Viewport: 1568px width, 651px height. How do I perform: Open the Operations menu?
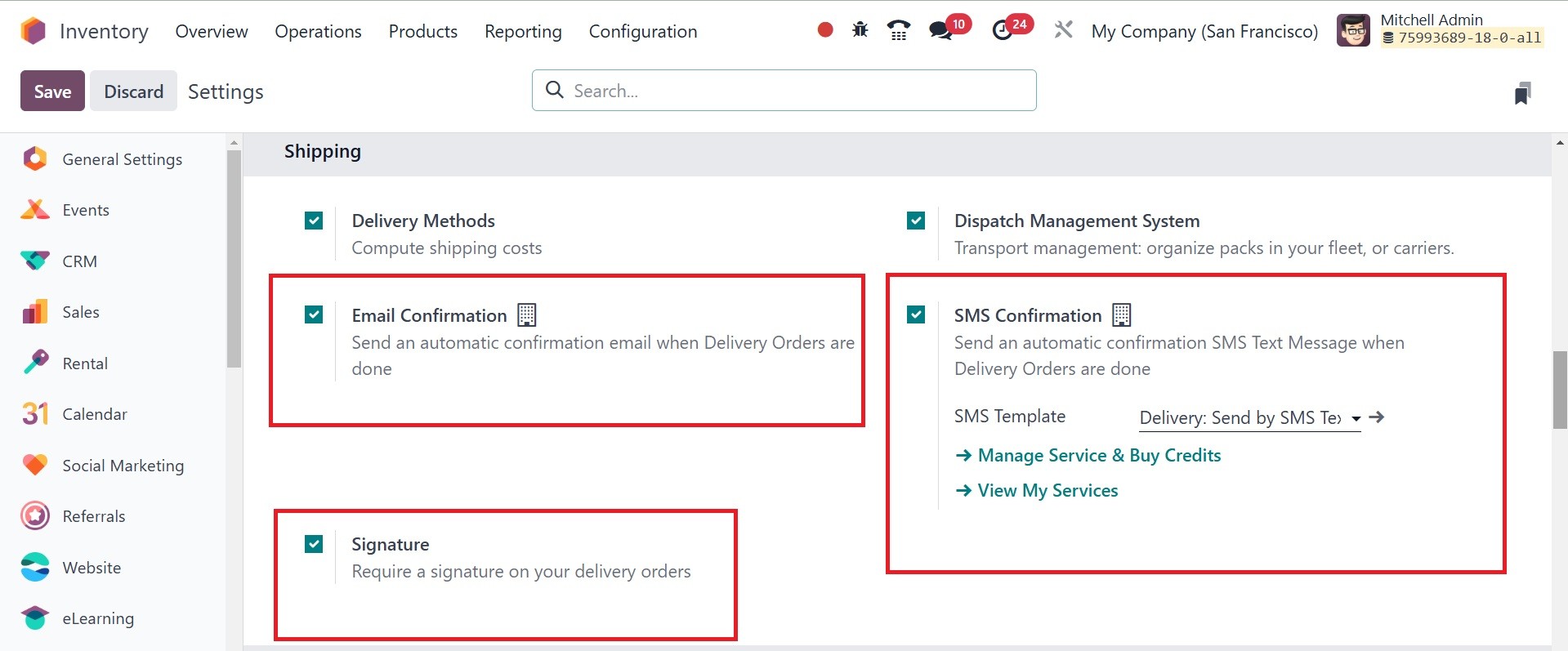coord(318,31)
